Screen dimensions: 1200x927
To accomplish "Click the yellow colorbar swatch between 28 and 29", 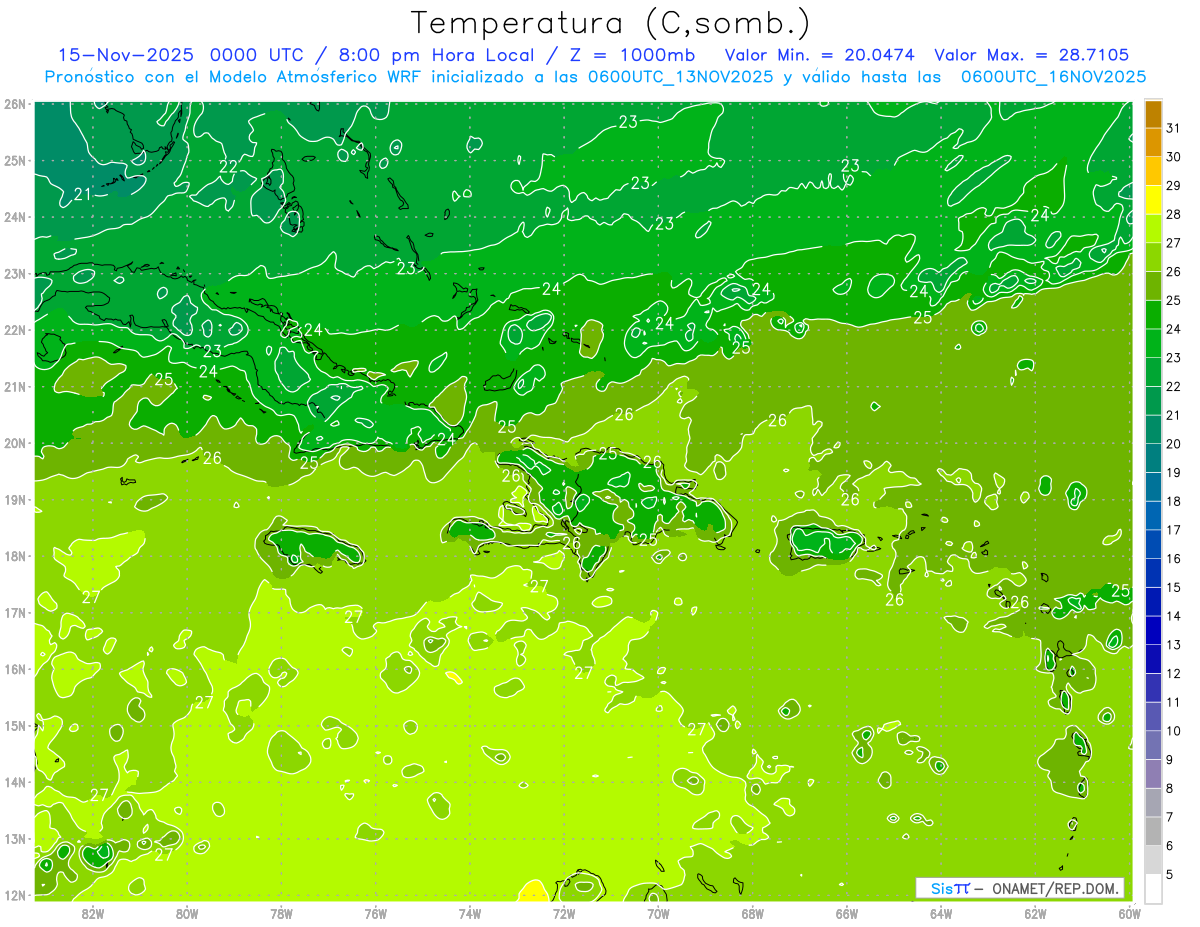I will pyautogui.click(x=1154, y=200).
